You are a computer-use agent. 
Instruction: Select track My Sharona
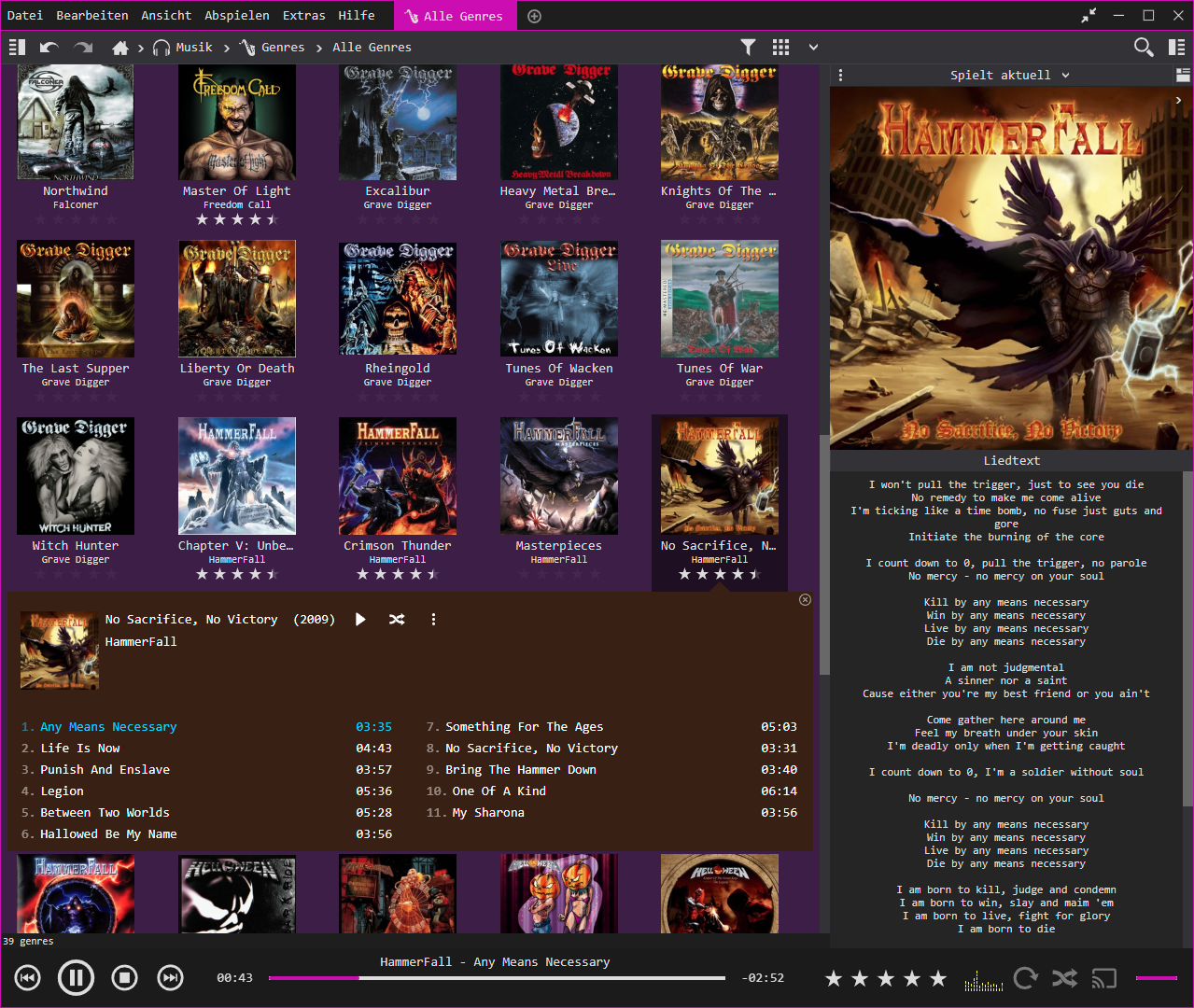click(612, 813)
